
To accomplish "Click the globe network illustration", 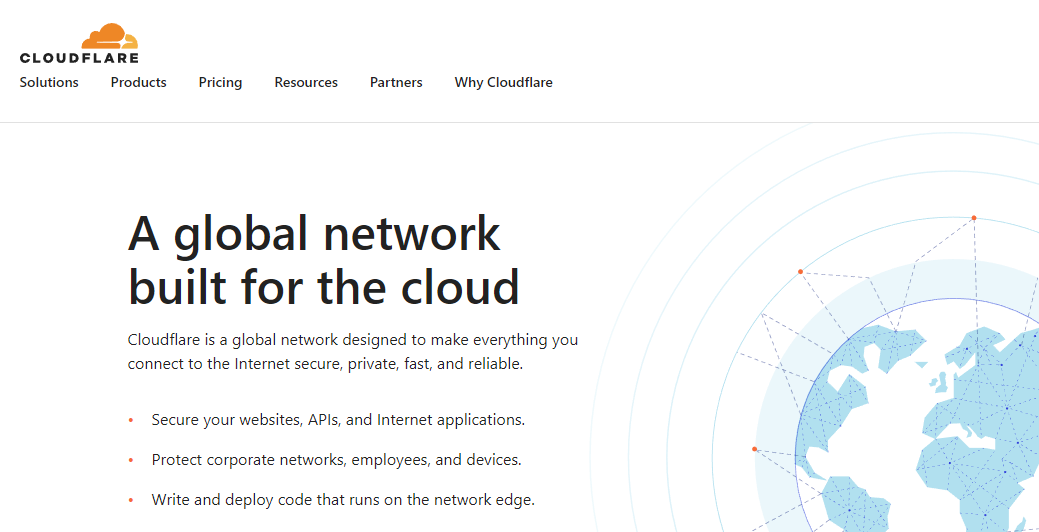I will pyautogui.click(x=814, y=328).
